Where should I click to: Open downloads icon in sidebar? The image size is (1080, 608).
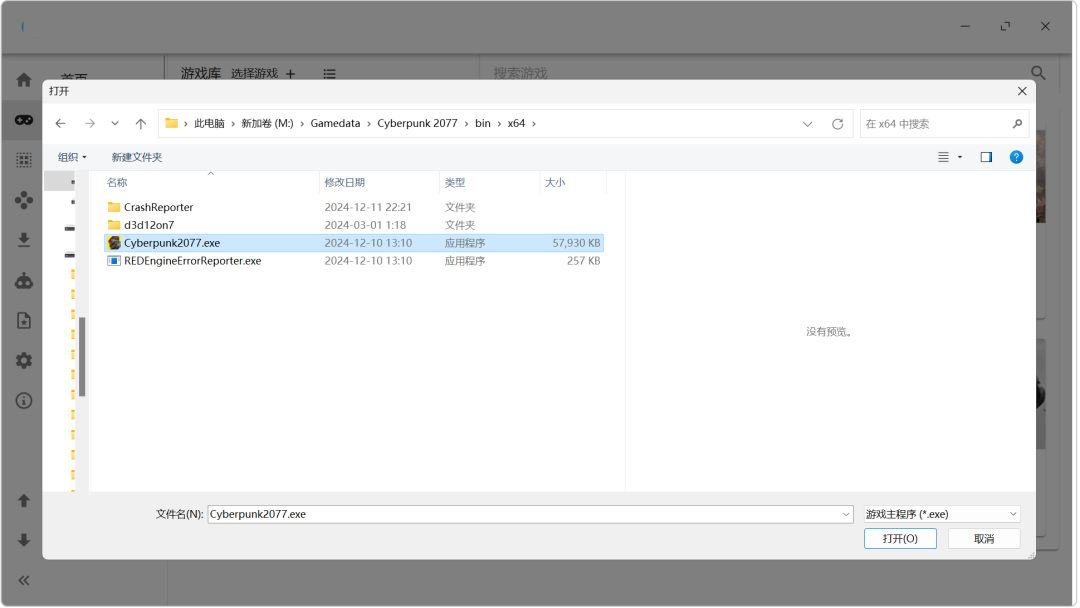coord(24,240)
